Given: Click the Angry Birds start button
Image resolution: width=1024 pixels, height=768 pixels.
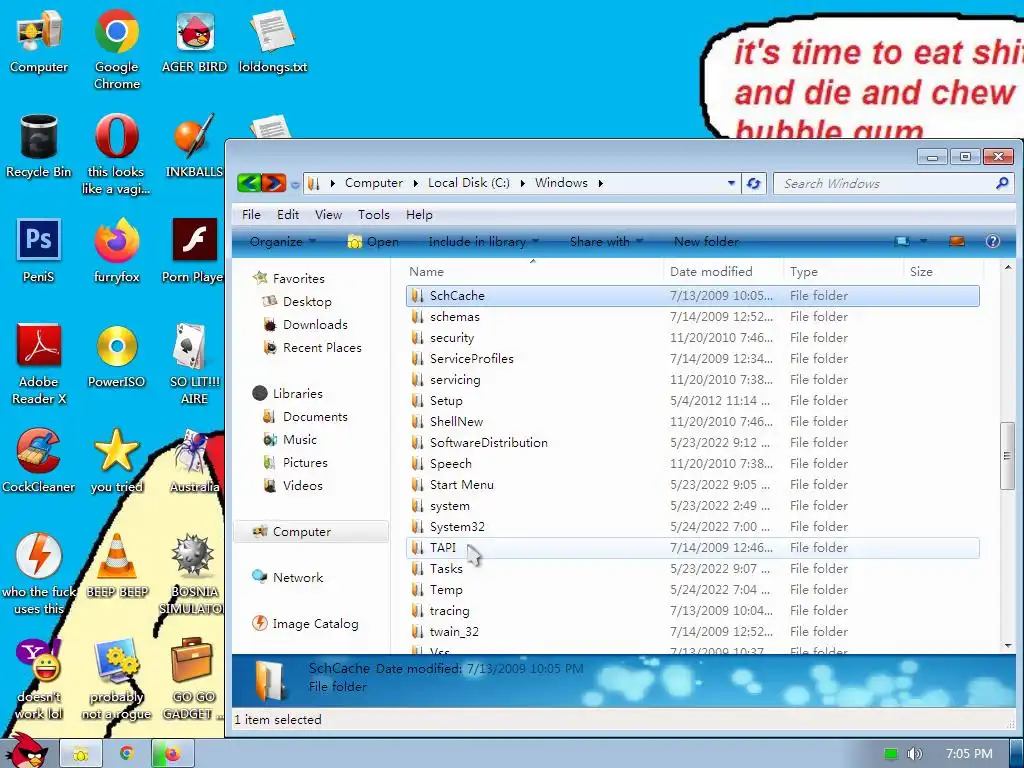Looking at the screenshot, I should point(26,751).
